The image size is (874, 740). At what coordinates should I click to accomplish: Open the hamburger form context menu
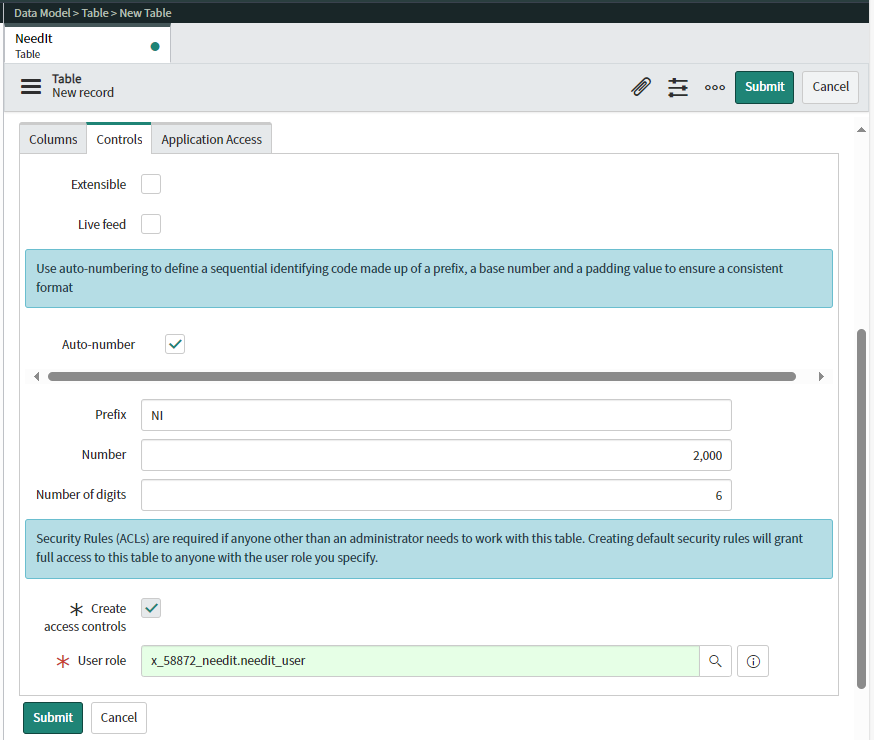pyautogui.click(x=31, y=86)
